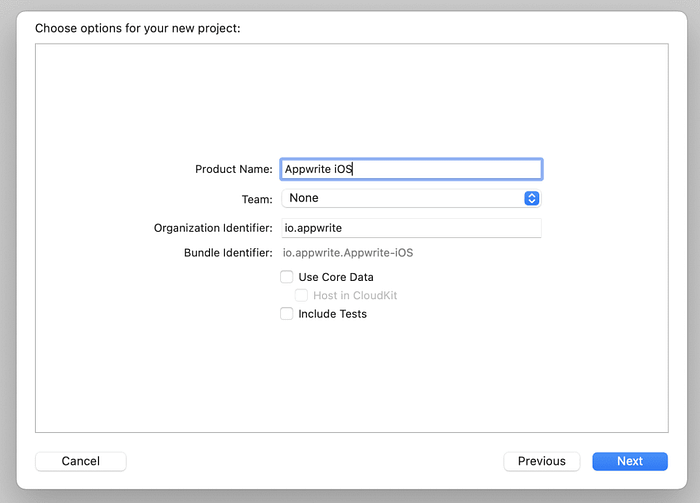This screenshot has width=700, height=503.
Task: Proceed with the Next button
Action: coord(630,461)
